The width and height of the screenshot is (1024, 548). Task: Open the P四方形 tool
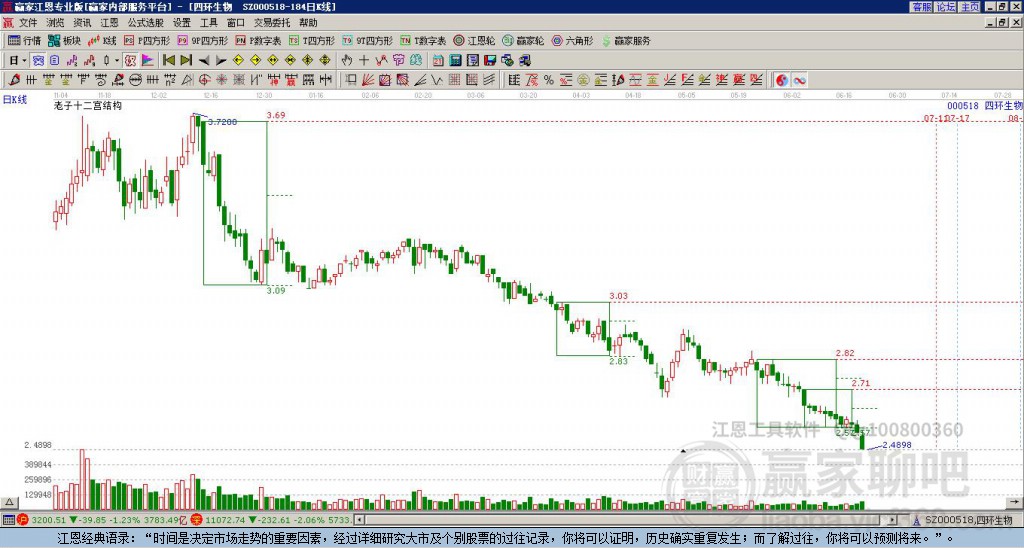click(147, 40)
